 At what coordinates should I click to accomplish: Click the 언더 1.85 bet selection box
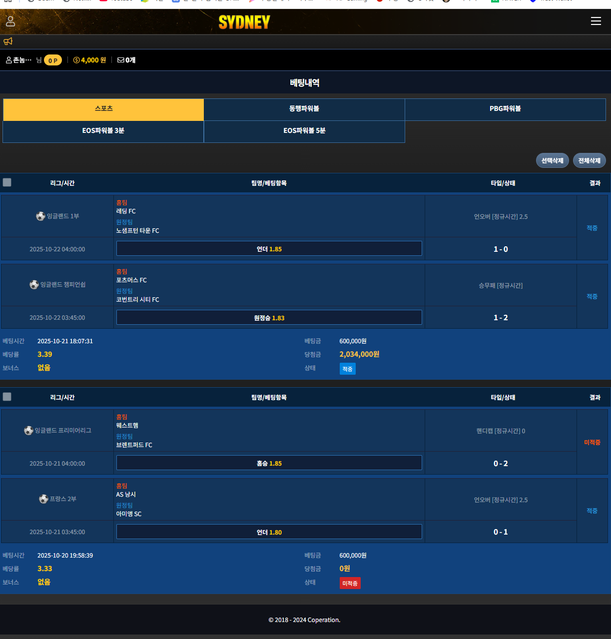[269, 249]
